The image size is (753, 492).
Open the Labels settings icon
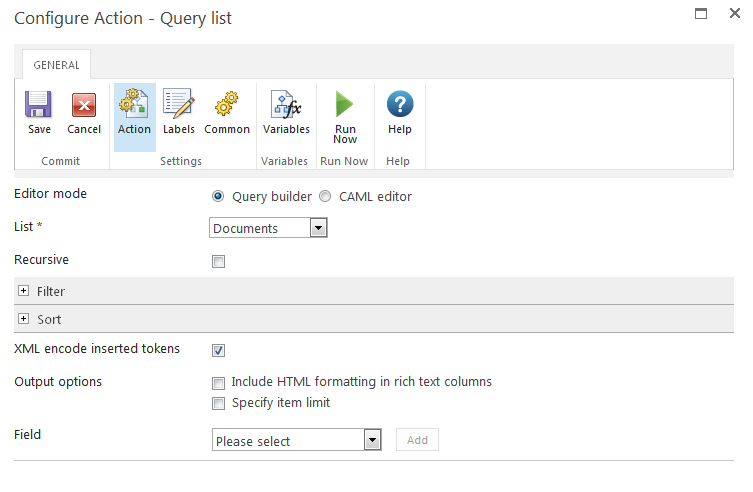[178, 104]
